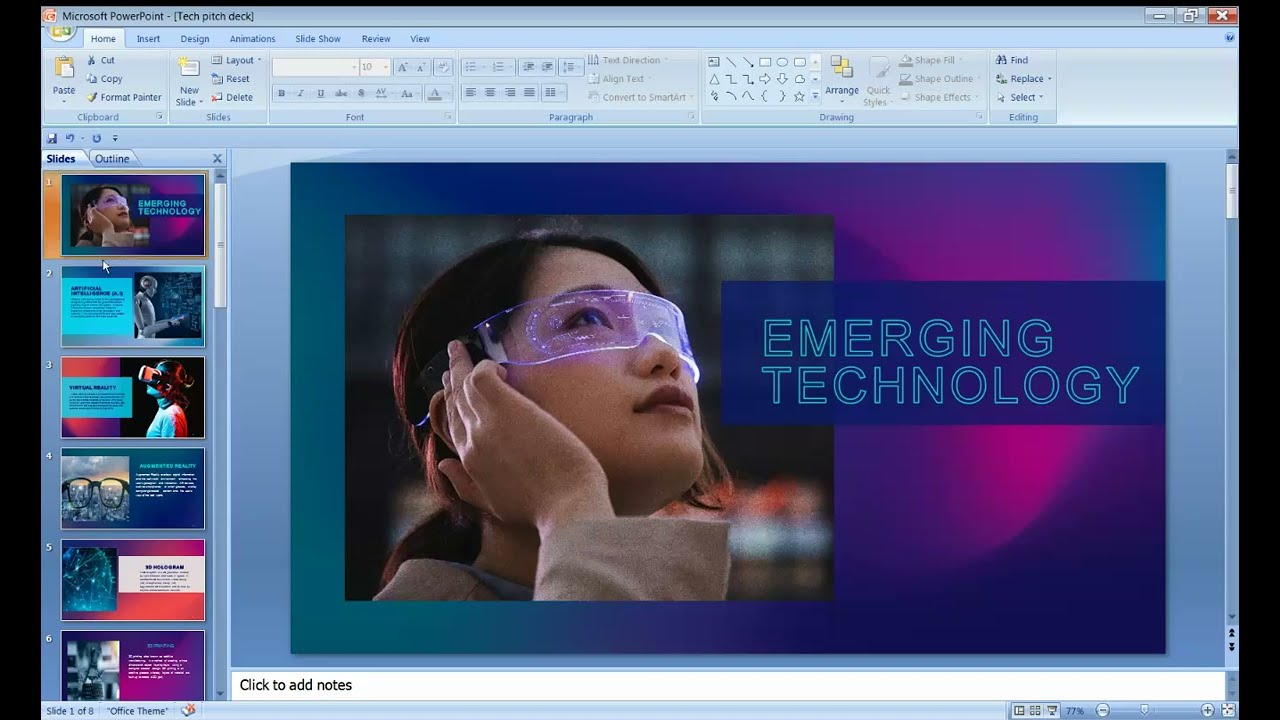The image size is (1280, 720).
Task: Open the font size dropdown
Action: tap(385, 67)
